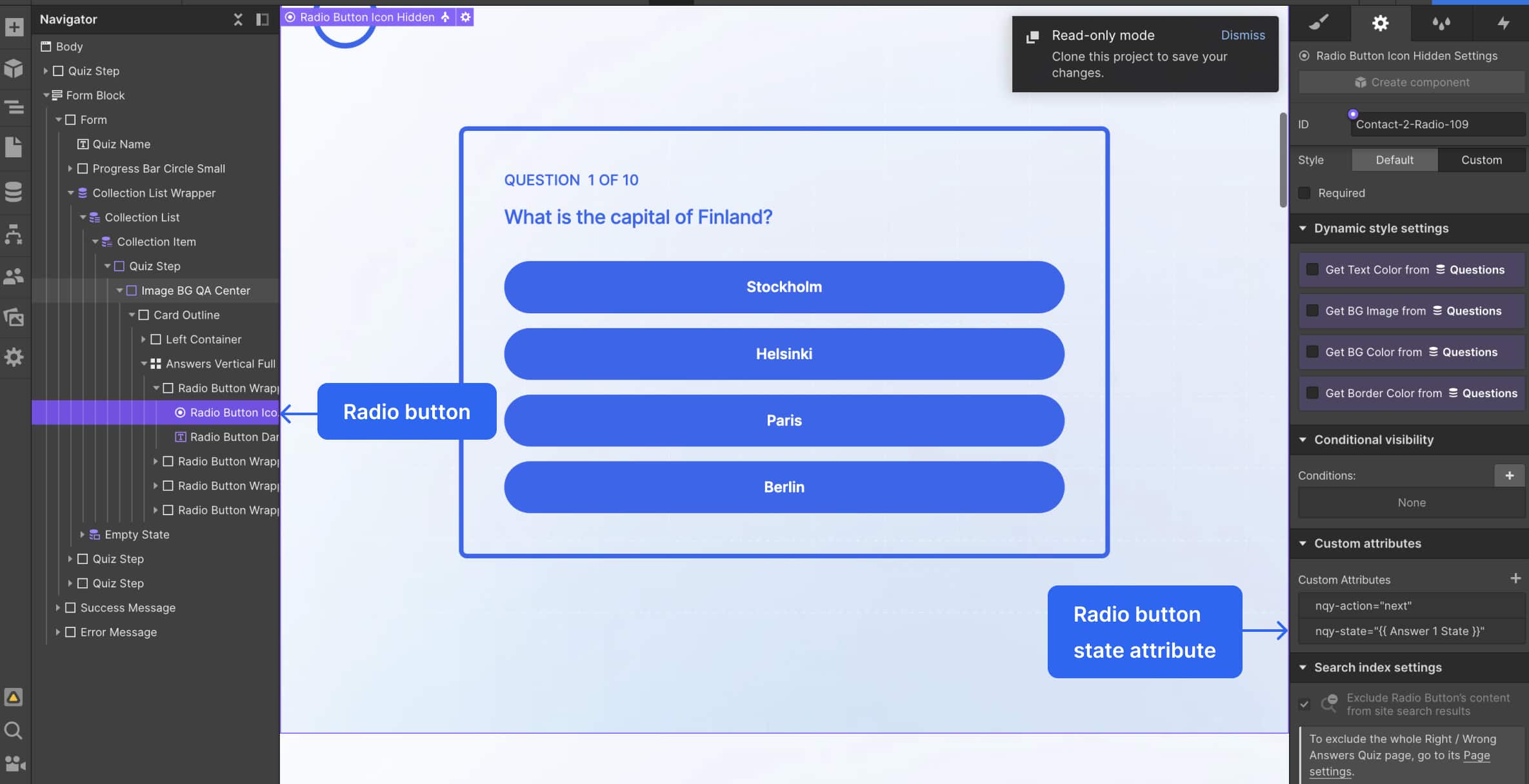Open the Assets images icon in left sidebar
The width and height of the screenshot is (1529, 784).
(x=14, y=317)
